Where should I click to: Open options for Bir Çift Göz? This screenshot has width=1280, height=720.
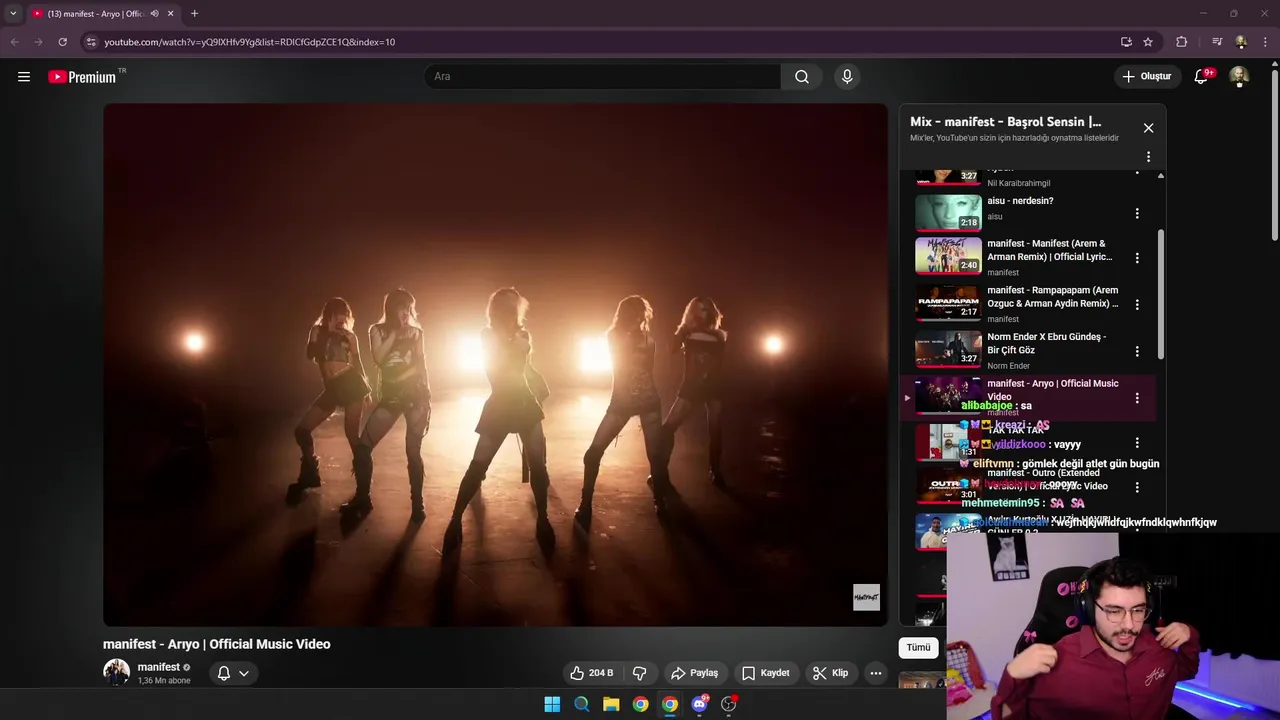pyautogui.click(x=1137, y=351)
